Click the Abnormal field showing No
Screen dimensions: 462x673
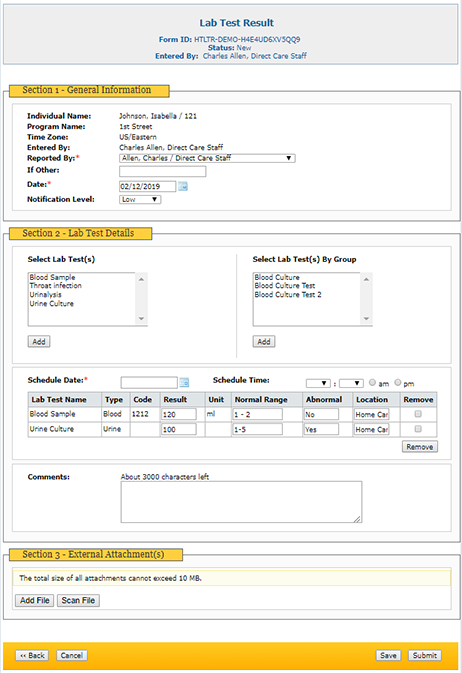pos(321,414)
